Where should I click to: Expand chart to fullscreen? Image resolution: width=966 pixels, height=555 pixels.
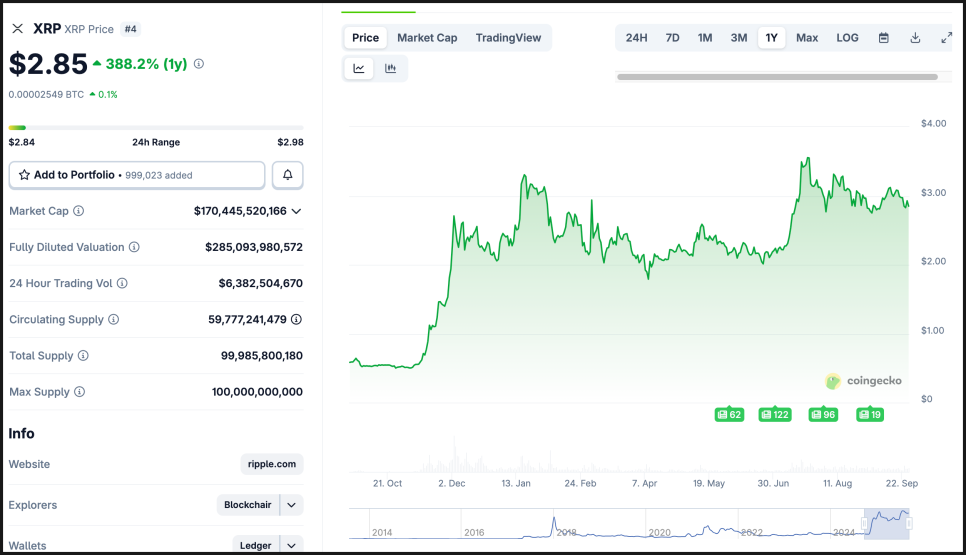click(x=946, y=38)
